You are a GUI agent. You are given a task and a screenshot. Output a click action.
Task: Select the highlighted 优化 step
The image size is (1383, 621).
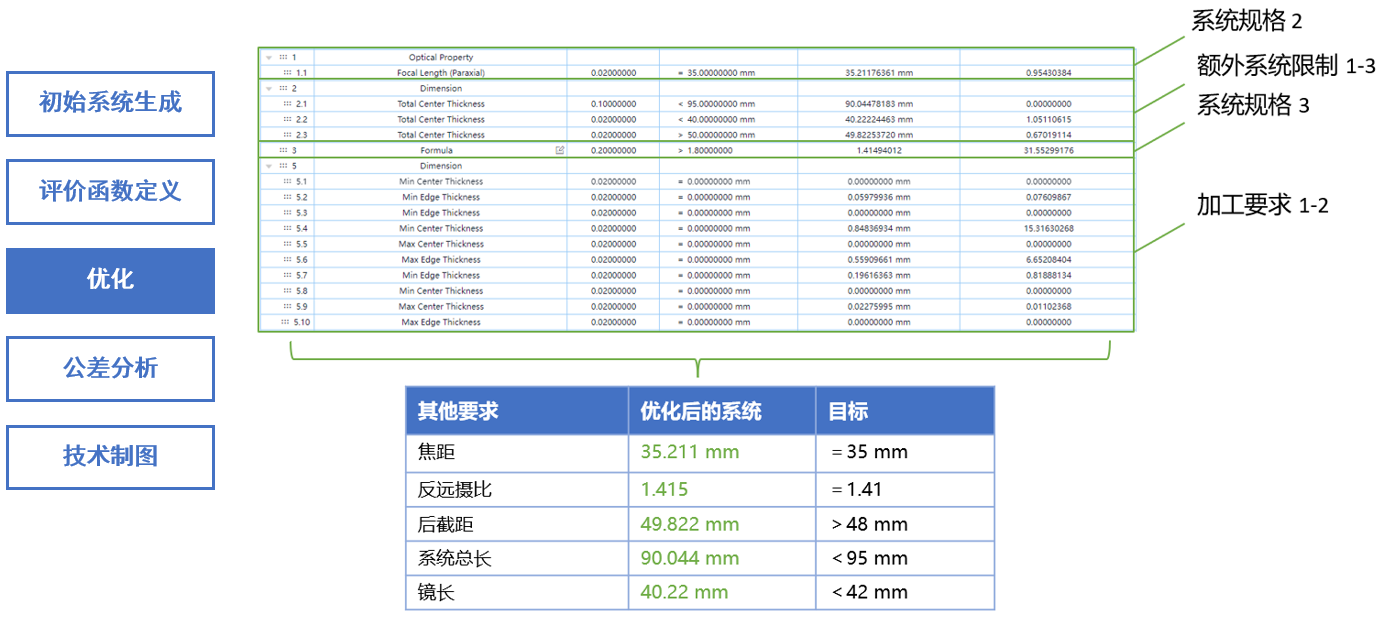110,280
